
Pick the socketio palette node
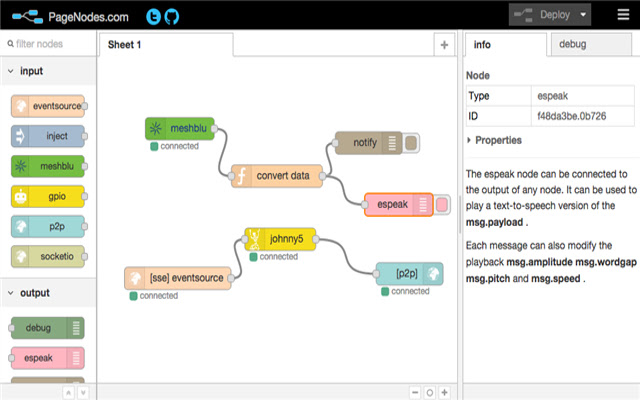coord(48,256)
